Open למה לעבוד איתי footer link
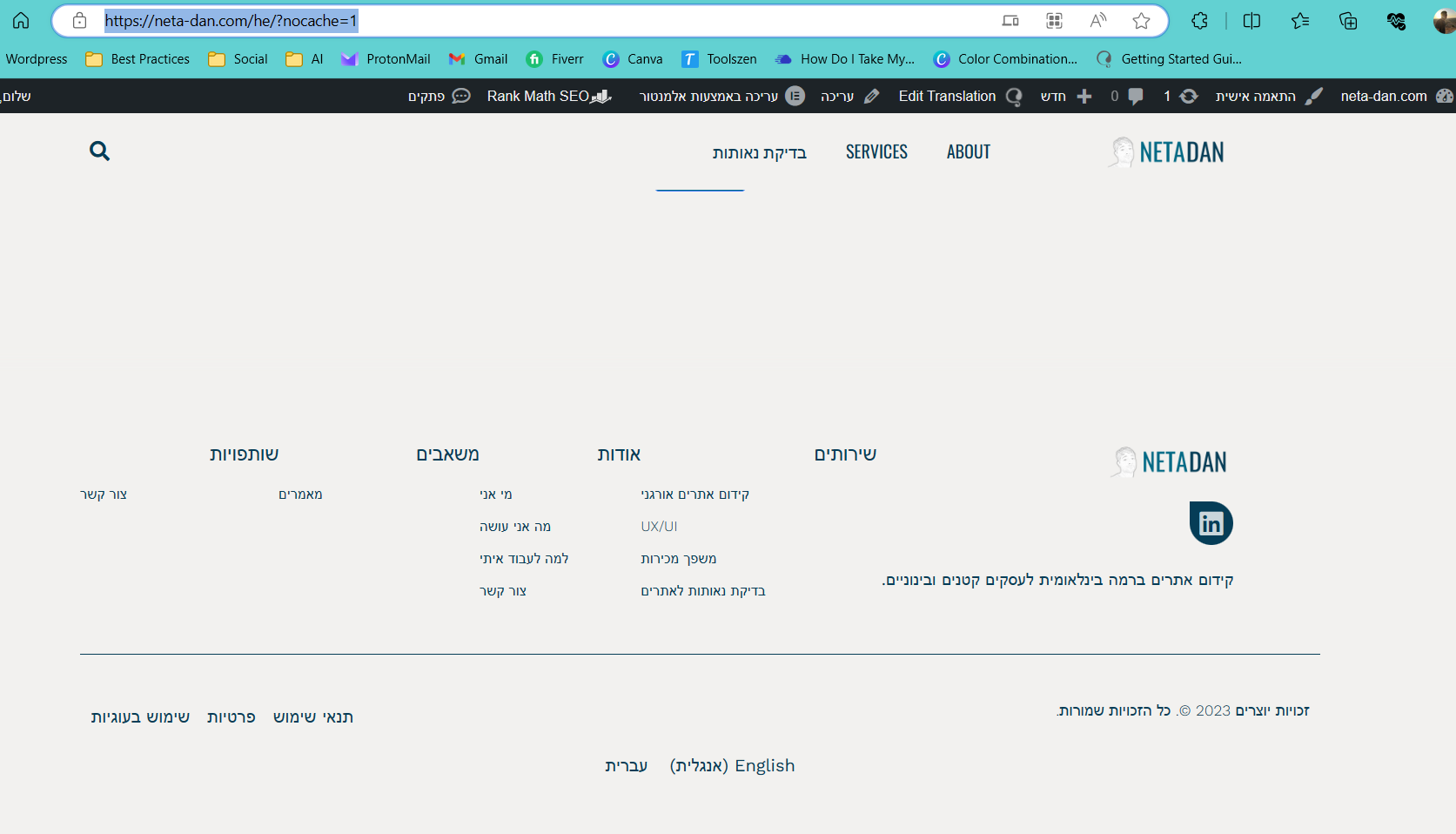 pos(524,559)
